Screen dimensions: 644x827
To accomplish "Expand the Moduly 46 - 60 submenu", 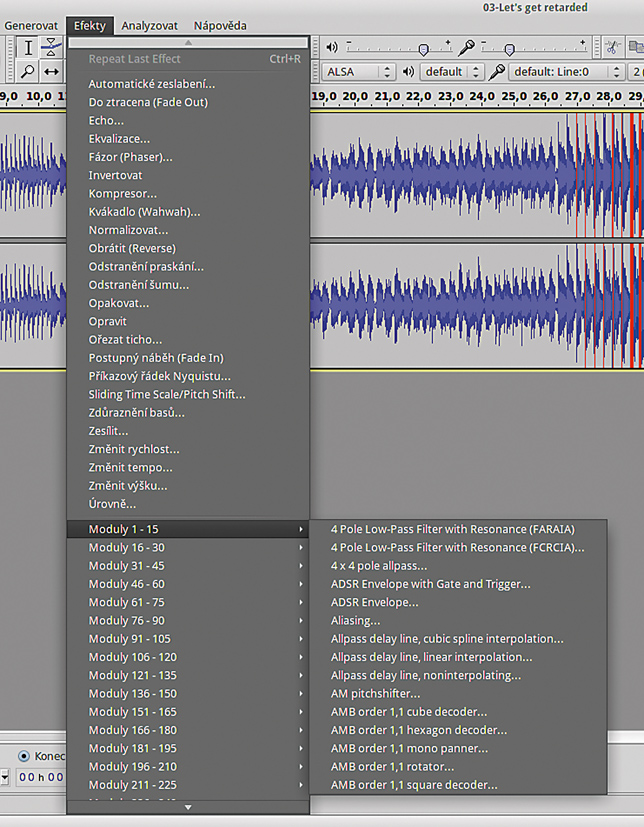I will tap(188, 584).
